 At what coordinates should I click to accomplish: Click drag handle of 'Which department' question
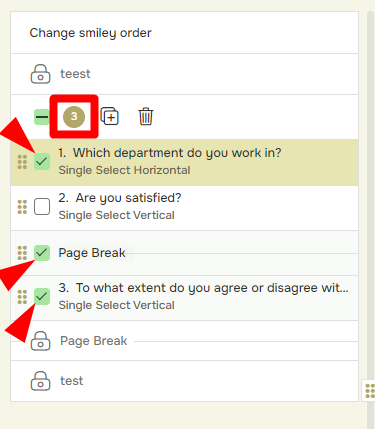point(22,162)
